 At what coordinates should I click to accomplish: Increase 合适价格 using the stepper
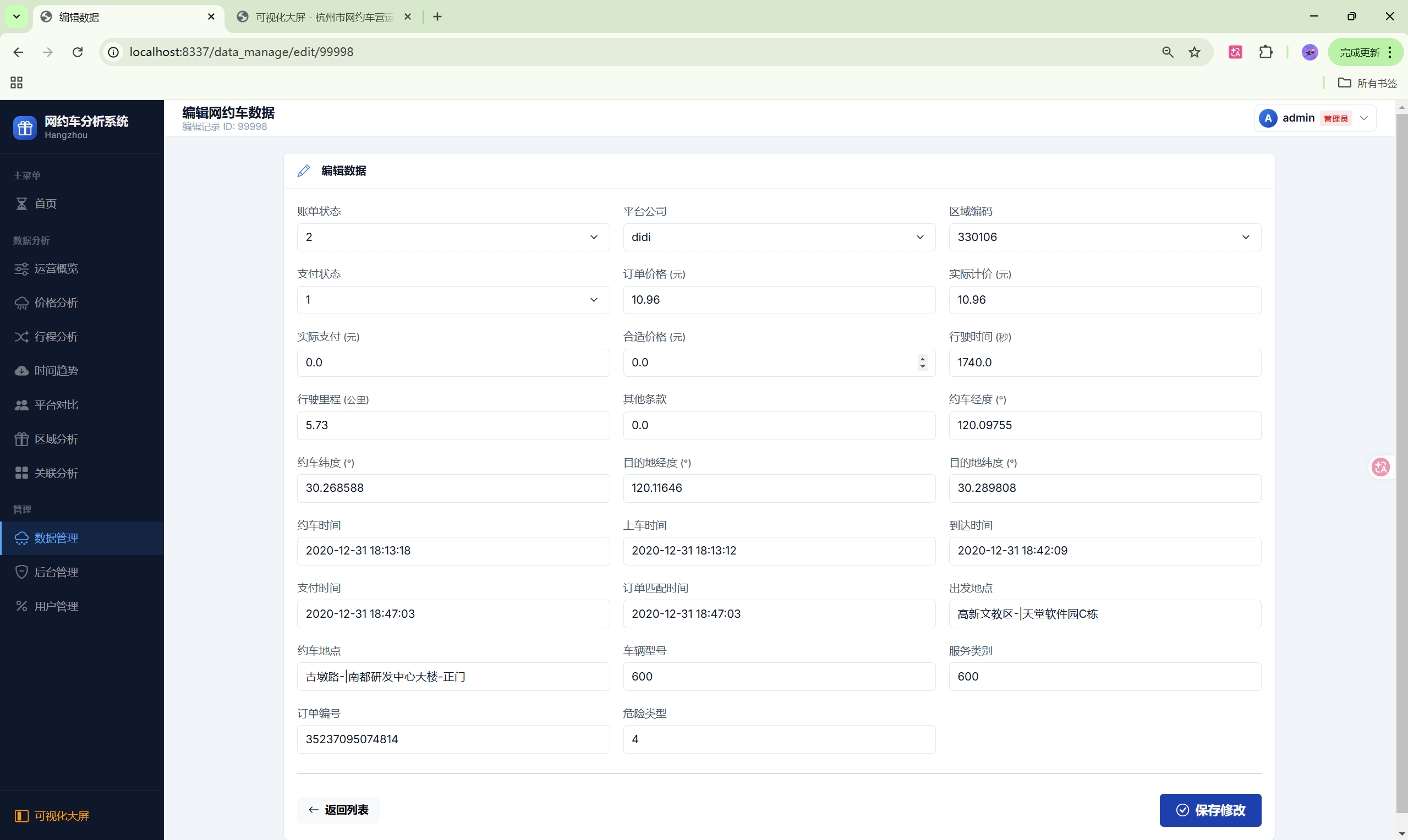922,359
